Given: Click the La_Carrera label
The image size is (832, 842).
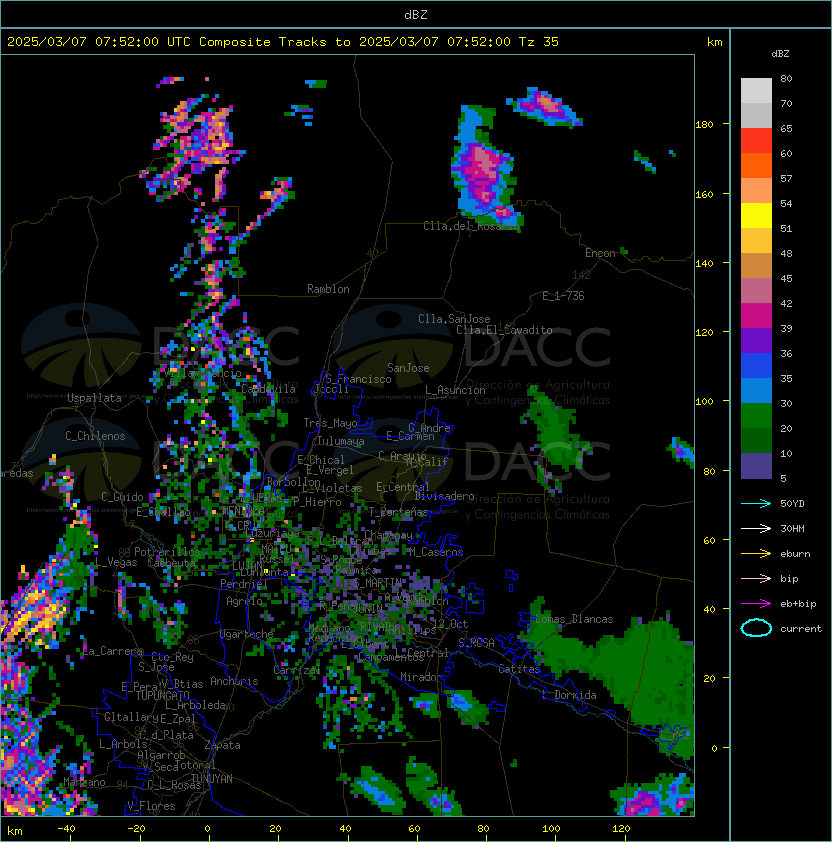Looking at the screenshot, I should point(113,651).
